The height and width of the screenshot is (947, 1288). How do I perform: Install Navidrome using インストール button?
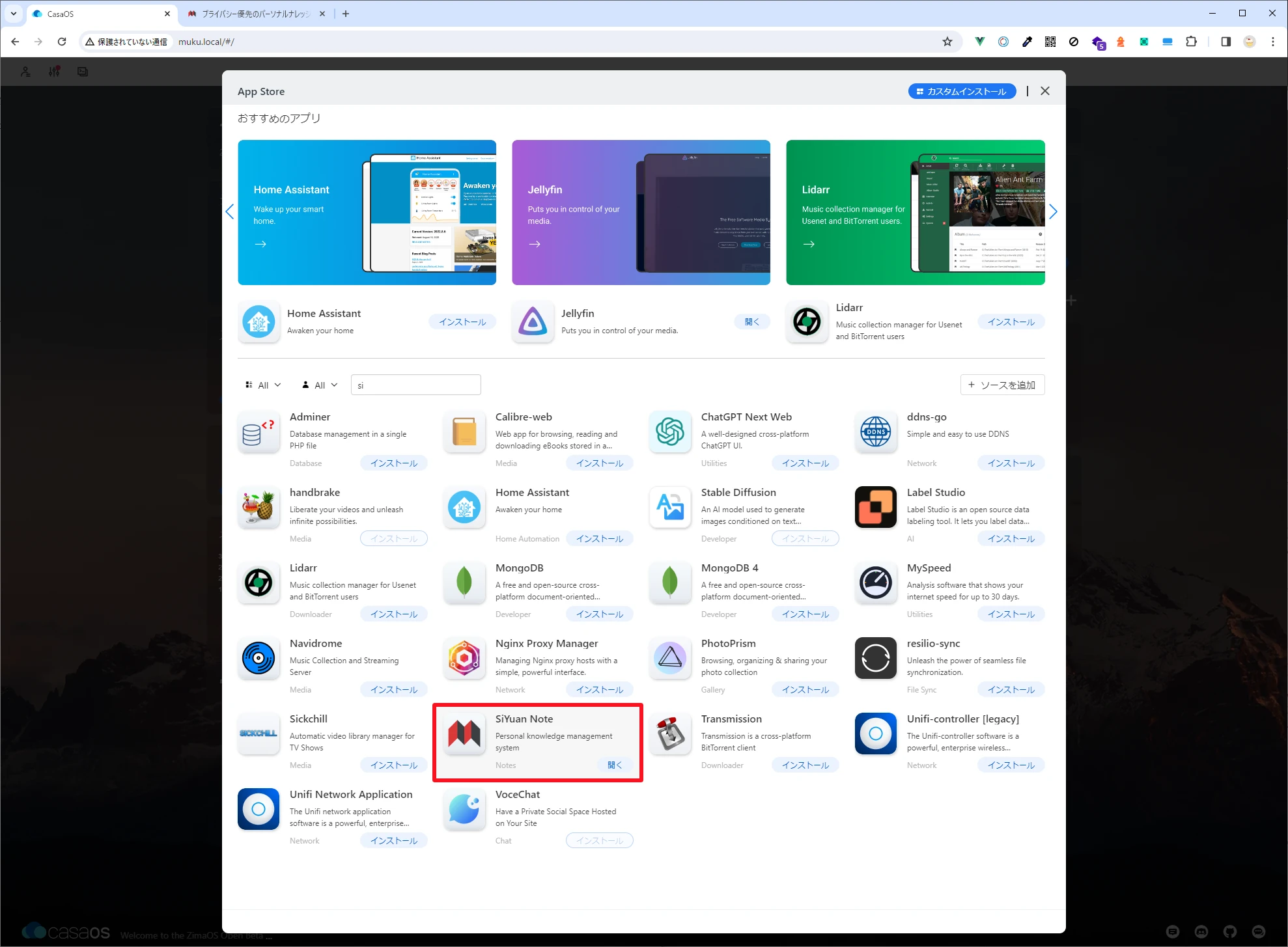coord(394,690)
